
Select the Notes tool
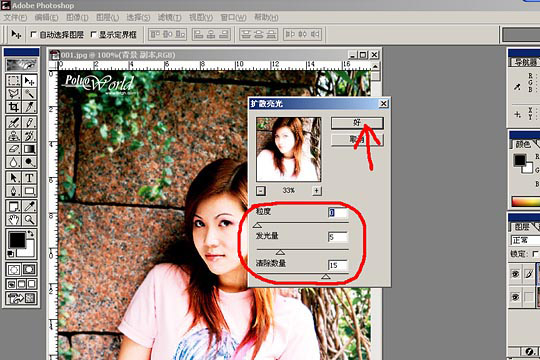click(14, 206)
